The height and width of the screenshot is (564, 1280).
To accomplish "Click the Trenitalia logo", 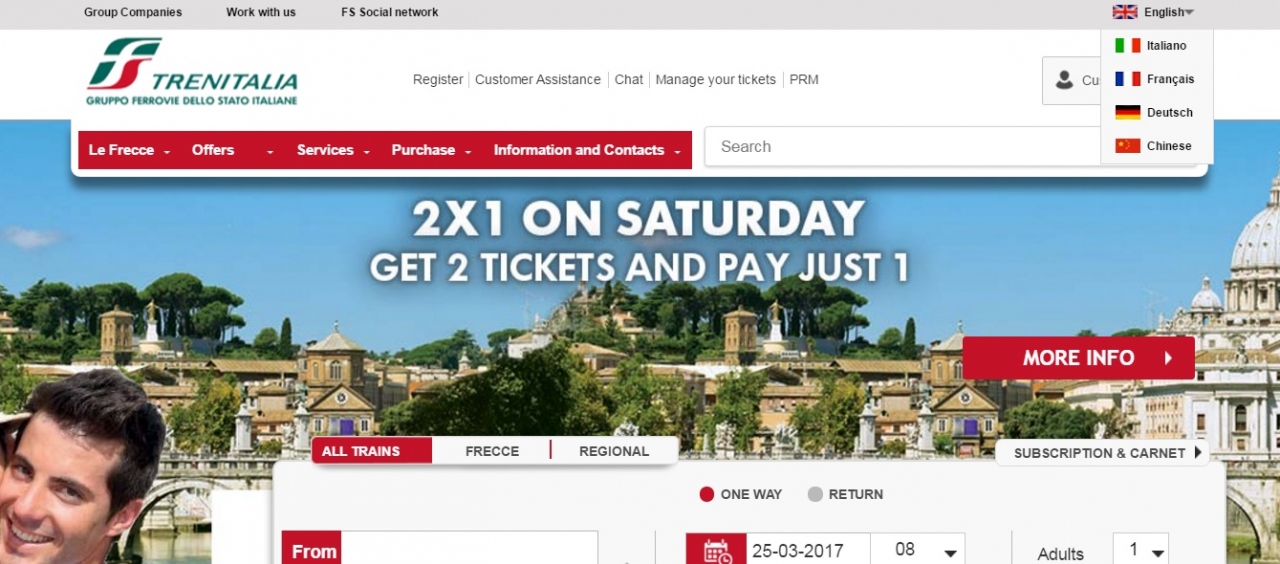I will pos(192,72).
